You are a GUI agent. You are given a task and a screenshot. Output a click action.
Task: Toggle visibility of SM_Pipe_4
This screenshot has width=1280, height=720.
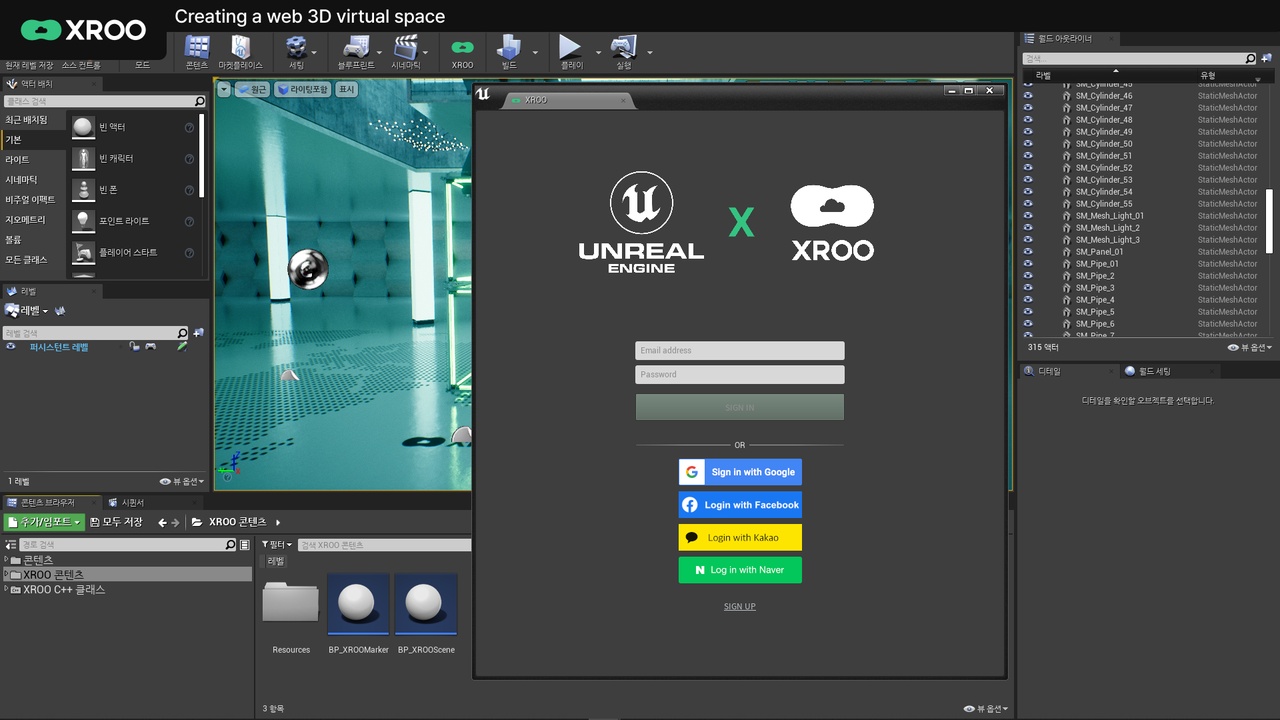(x=1027, y=300)
